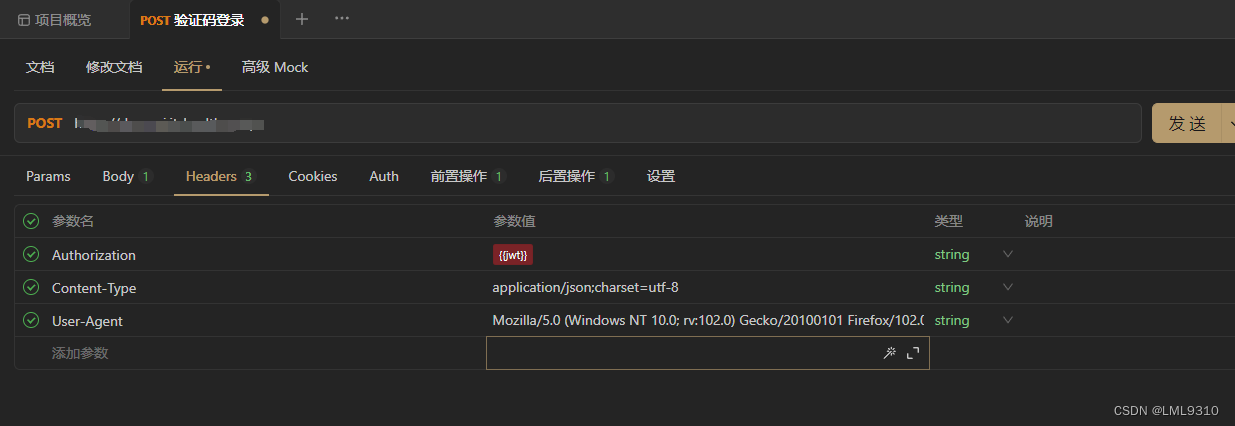Select the Headers tab
Screen dimensions: 1235x426
(x=221, y=176)
